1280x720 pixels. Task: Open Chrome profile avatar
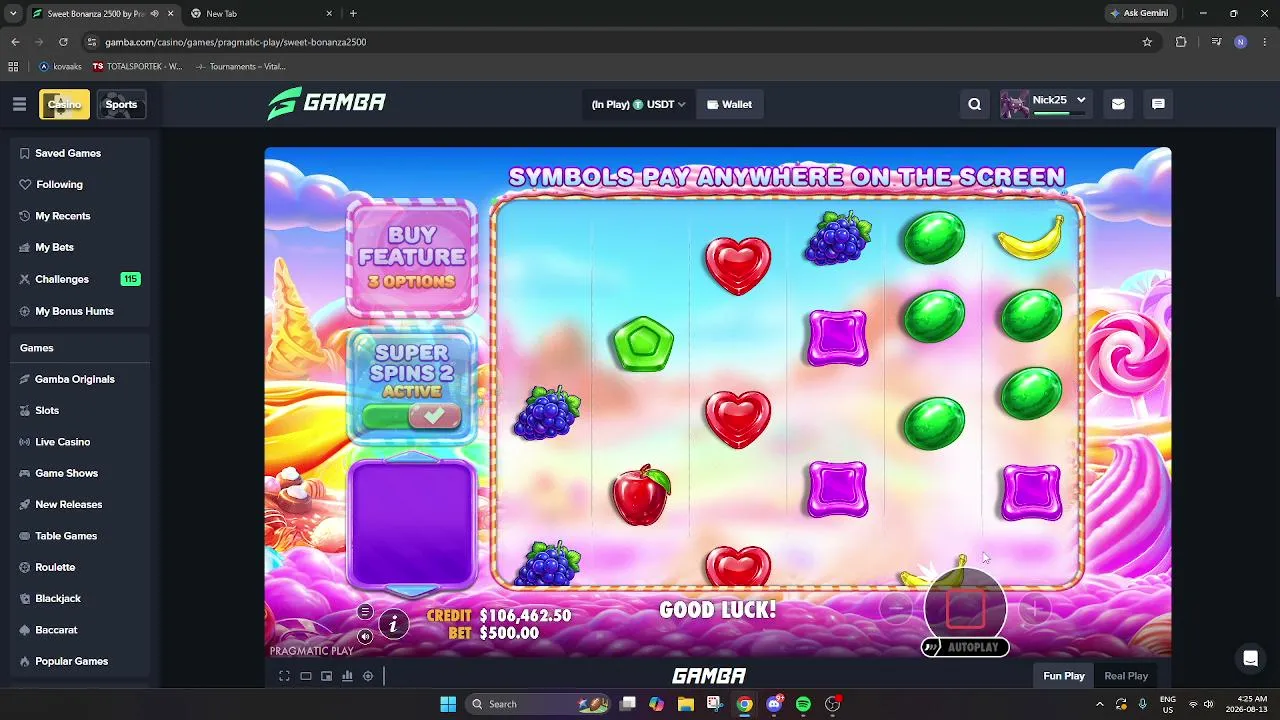tap(1240, 42)
